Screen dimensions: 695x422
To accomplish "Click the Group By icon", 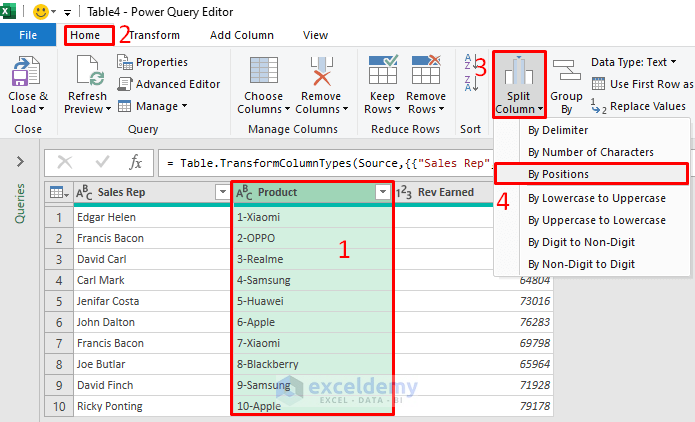I will click(x=566, y=71).
